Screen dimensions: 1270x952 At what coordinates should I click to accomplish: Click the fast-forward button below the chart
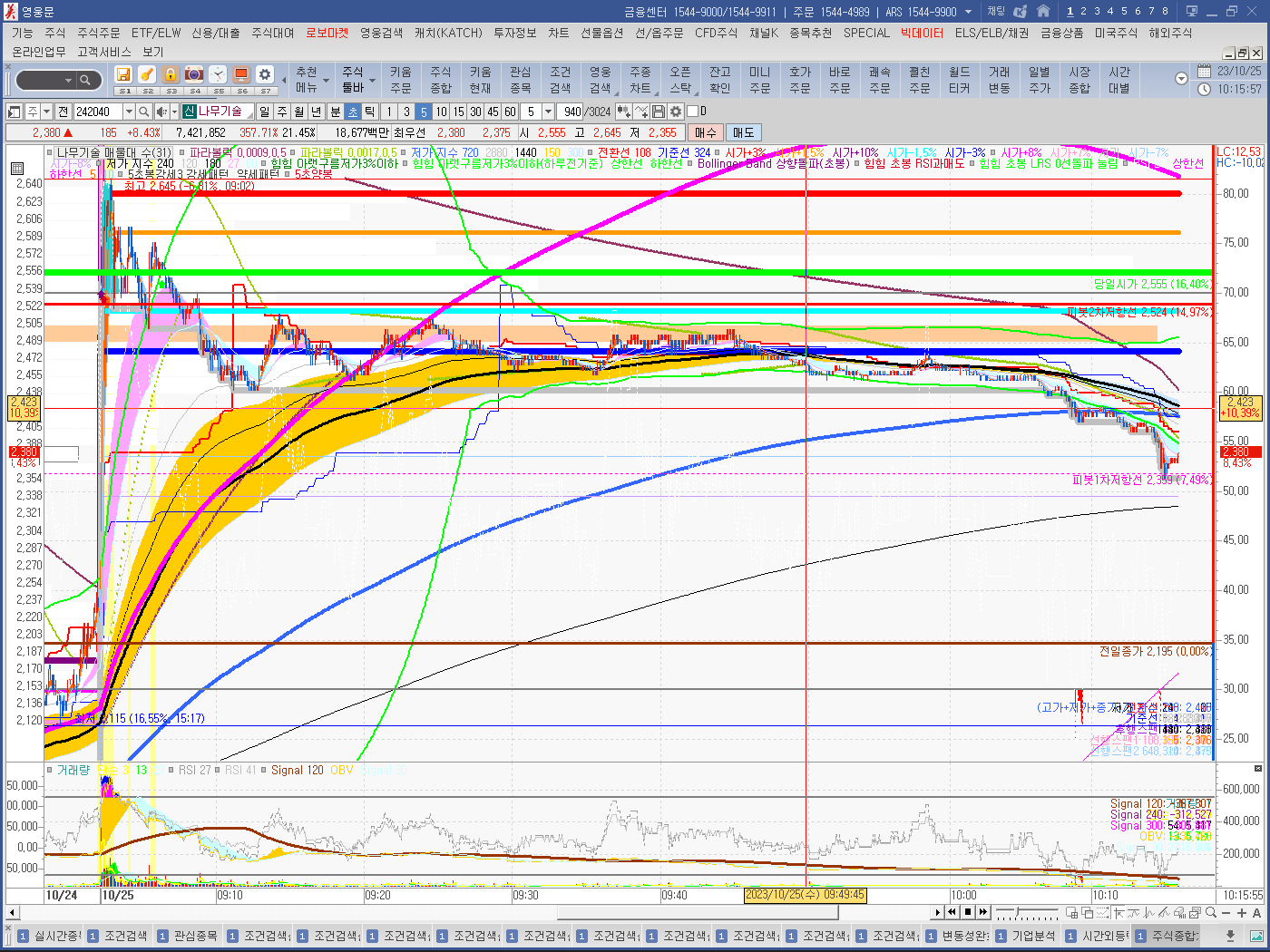coord(983,912)
